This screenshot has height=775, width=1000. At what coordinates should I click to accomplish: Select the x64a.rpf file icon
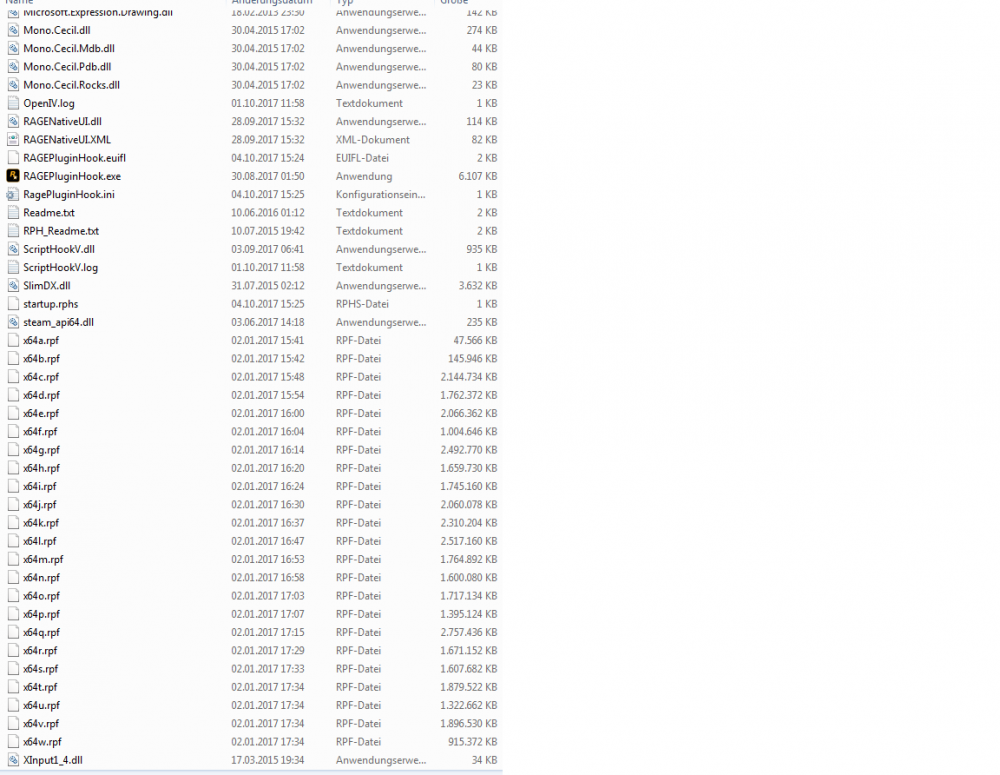(13, 340)
